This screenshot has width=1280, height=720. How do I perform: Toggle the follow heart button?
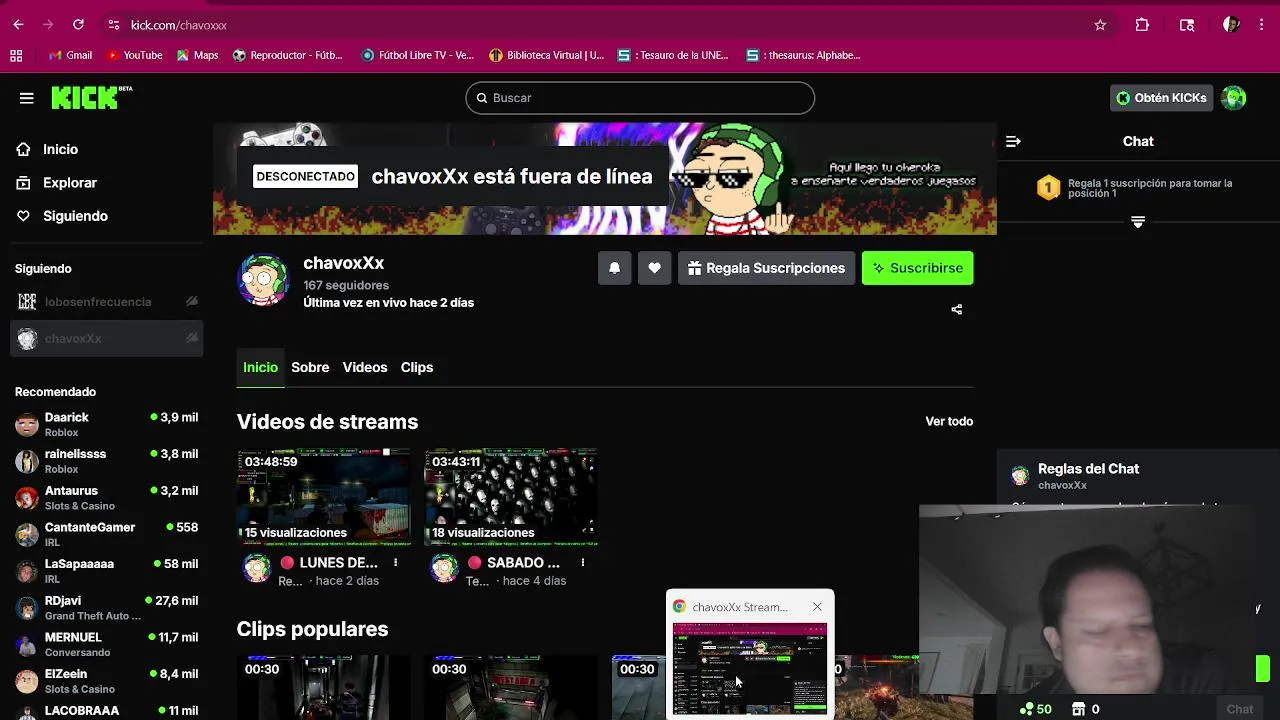tap(655, 268)
